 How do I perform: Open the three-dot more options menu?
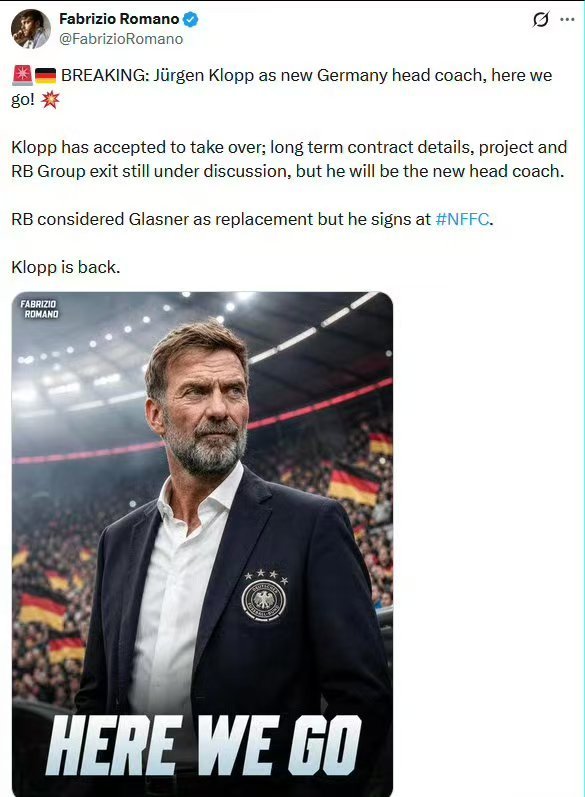[x=567, y=20]
